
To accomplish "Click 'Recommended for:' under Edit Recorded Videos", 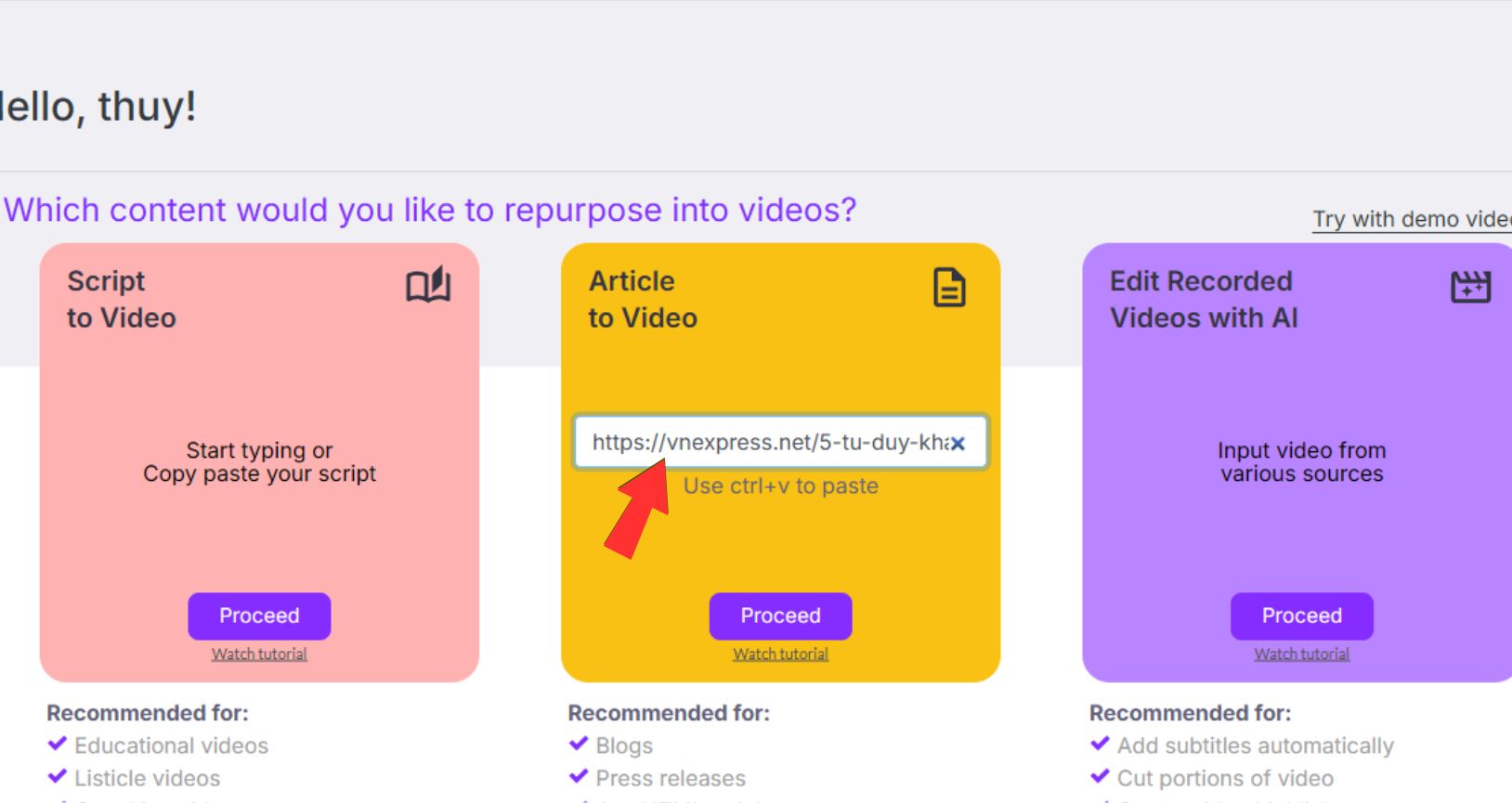I will pyautogui.click(x=1190, y=713).
